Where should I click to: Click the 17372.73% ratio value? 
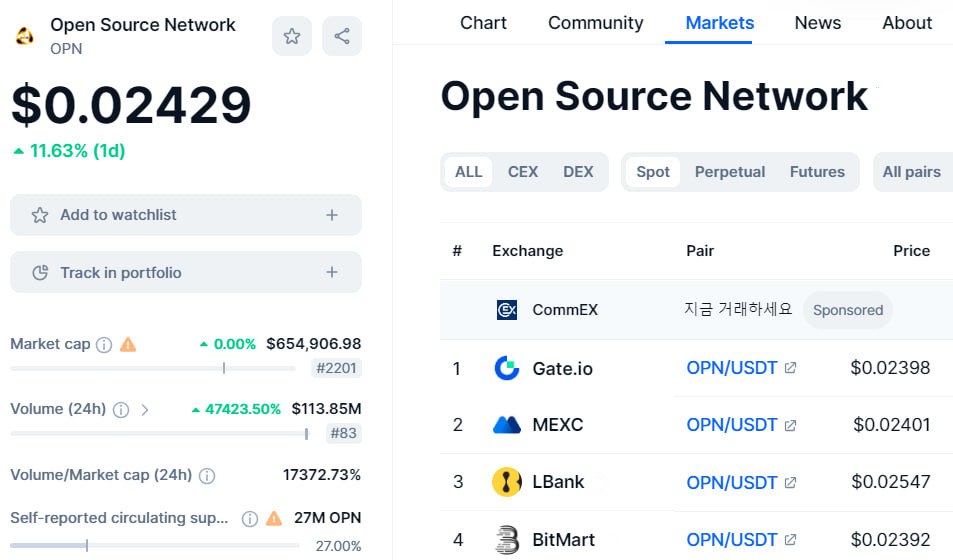click(322, 475)
